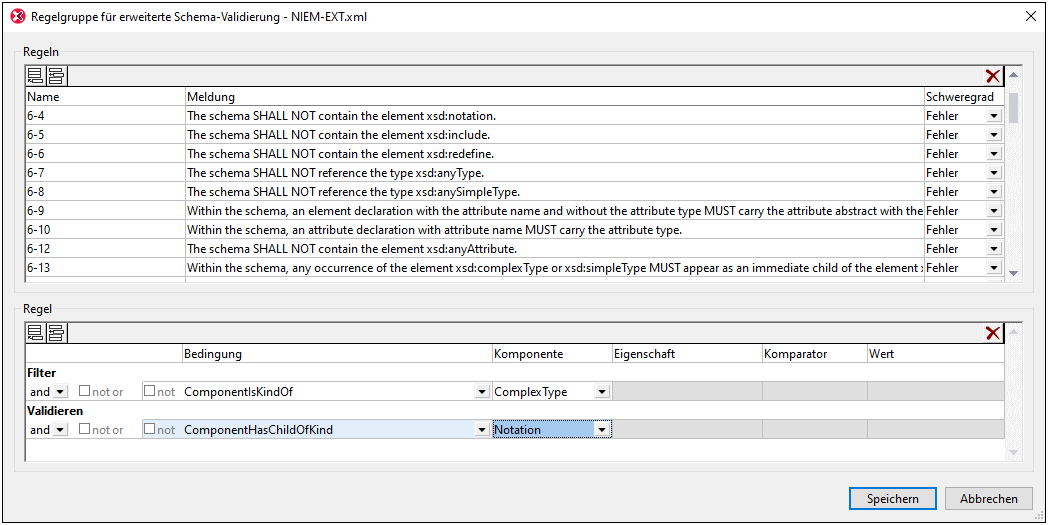Delete condition with Regel panel red X

(992, 333)
